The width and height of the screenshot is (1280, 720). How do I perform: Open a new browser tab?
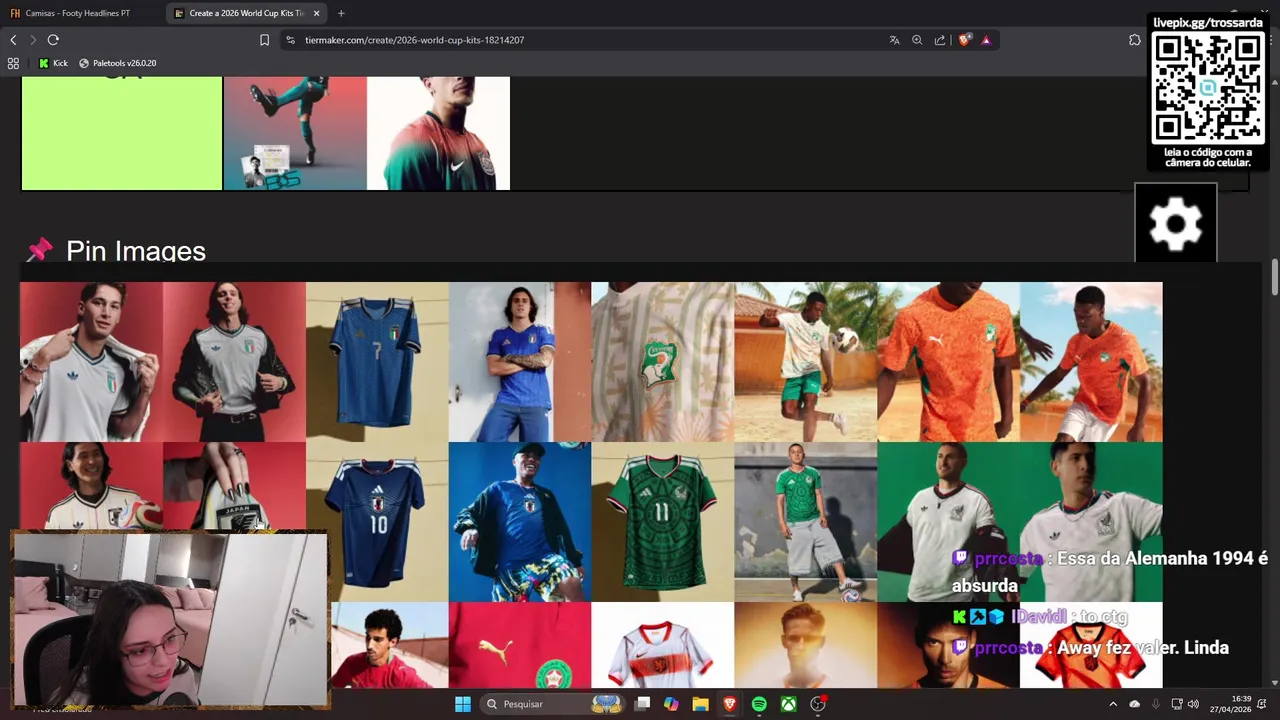[341, 13]
